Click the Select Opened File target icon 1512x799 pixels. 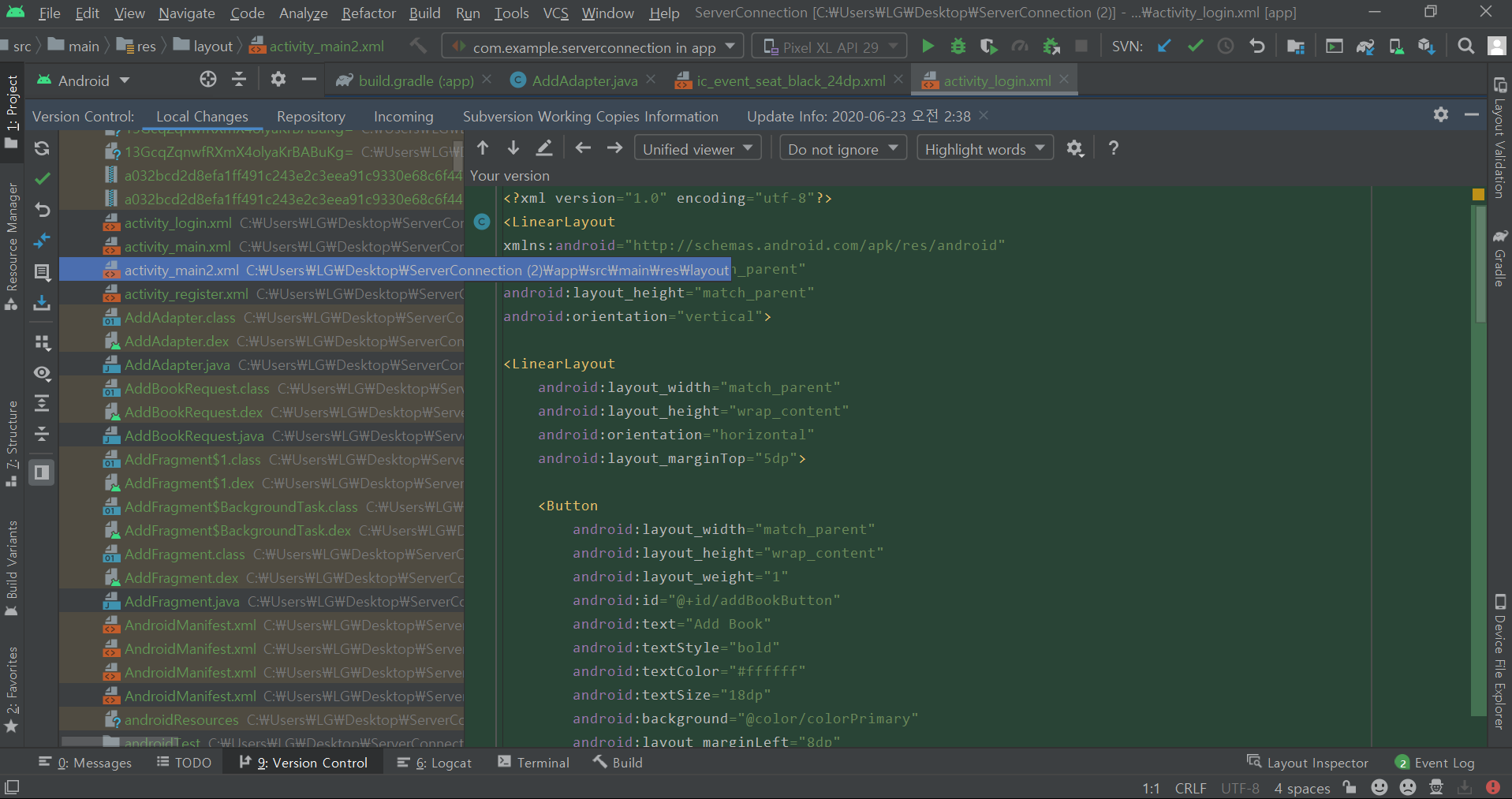tap(208, 80)
